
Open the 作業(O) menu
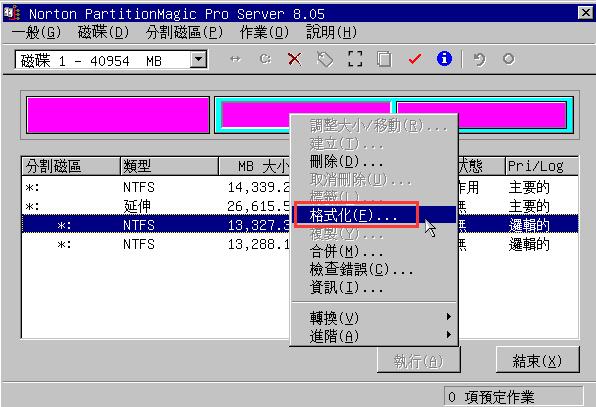tap(264, 32)
